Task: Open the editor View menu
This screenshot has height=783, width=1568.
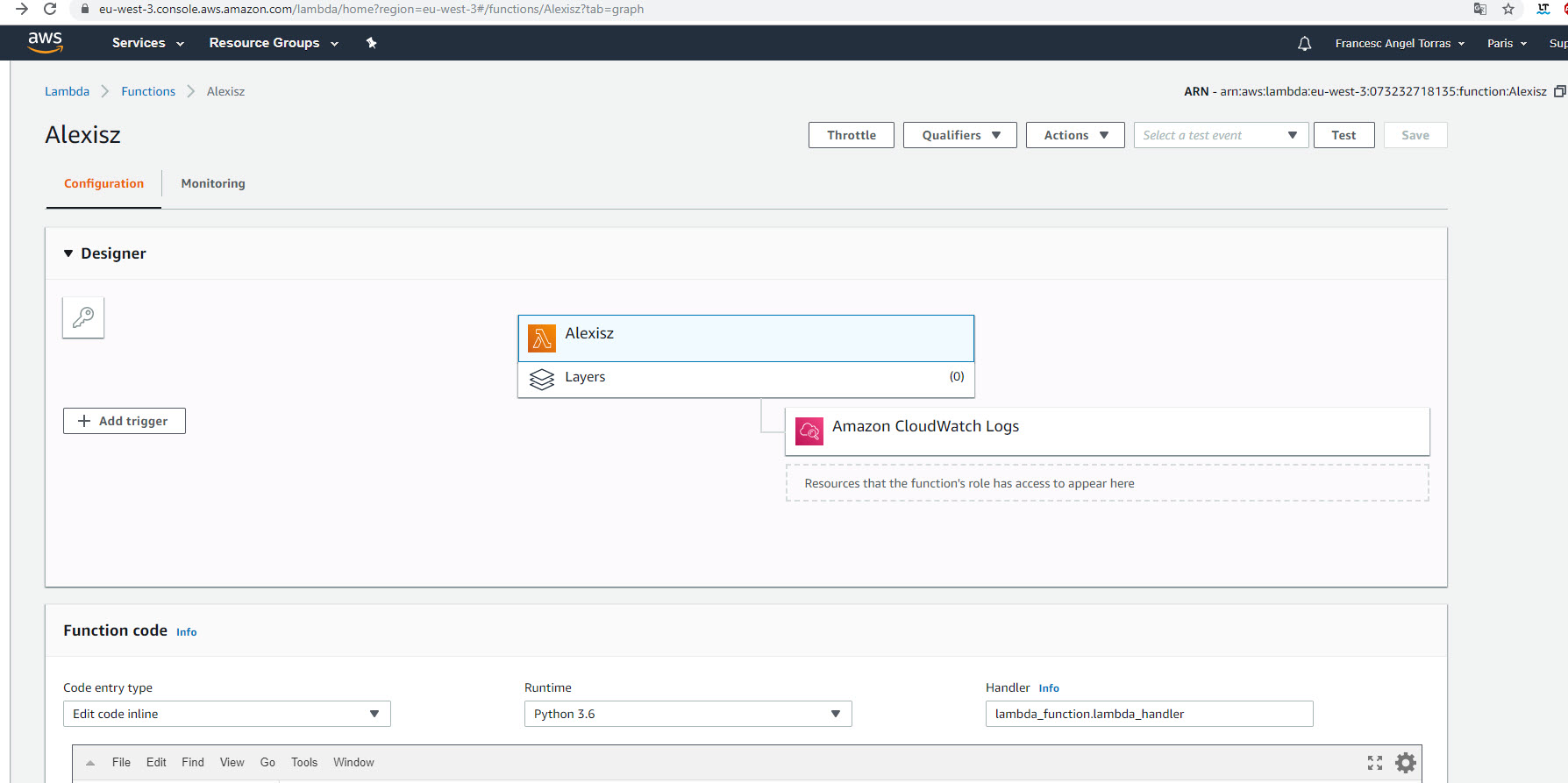Action: coord(232,763)
